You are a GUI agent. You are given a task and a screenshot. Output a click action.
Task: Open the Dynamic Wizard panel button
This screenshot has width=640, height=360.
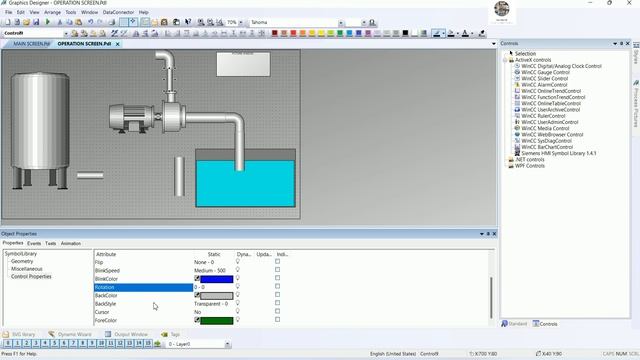pos(70,334)
